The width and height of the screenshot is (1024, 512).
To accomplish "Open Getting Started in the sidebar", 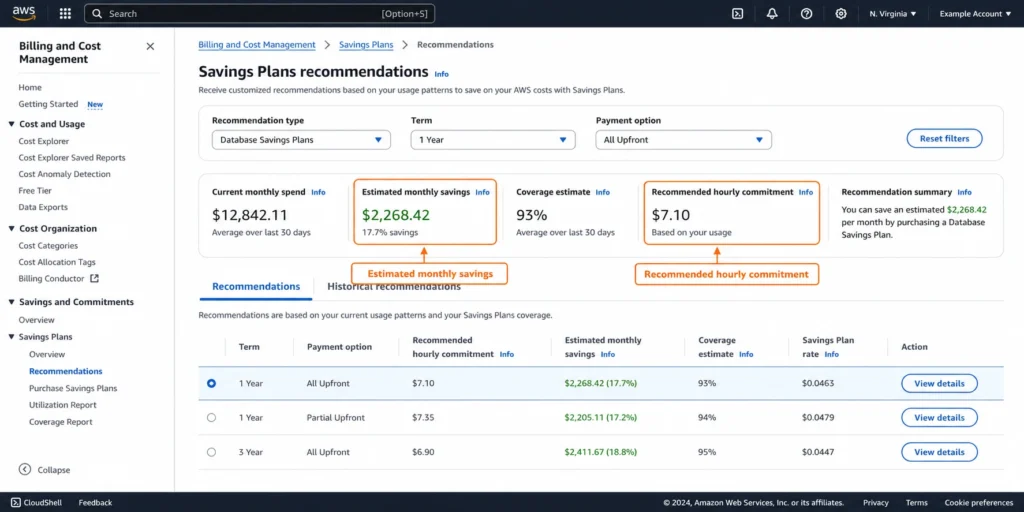I will tap(48, 104).
